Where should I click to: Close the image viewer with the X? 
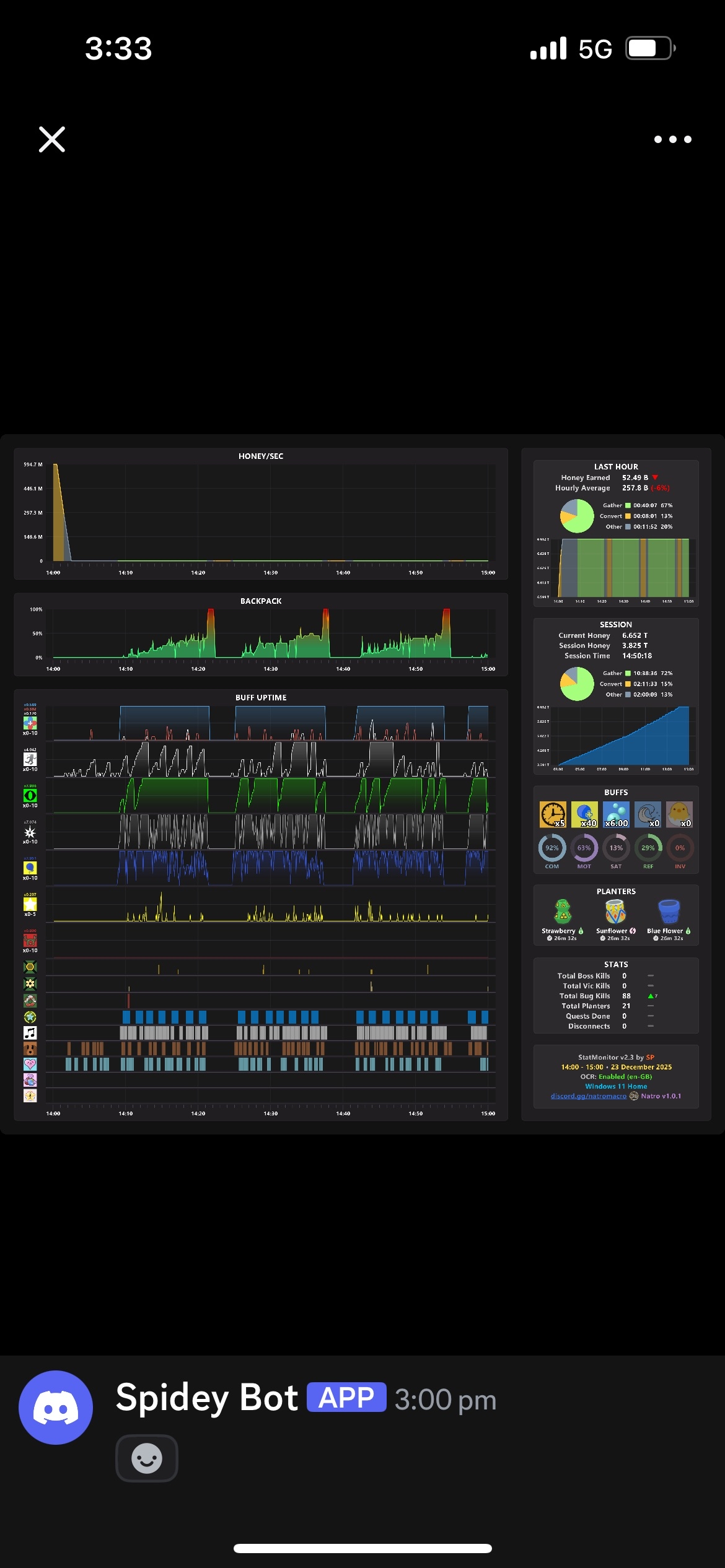coord(52,139)
